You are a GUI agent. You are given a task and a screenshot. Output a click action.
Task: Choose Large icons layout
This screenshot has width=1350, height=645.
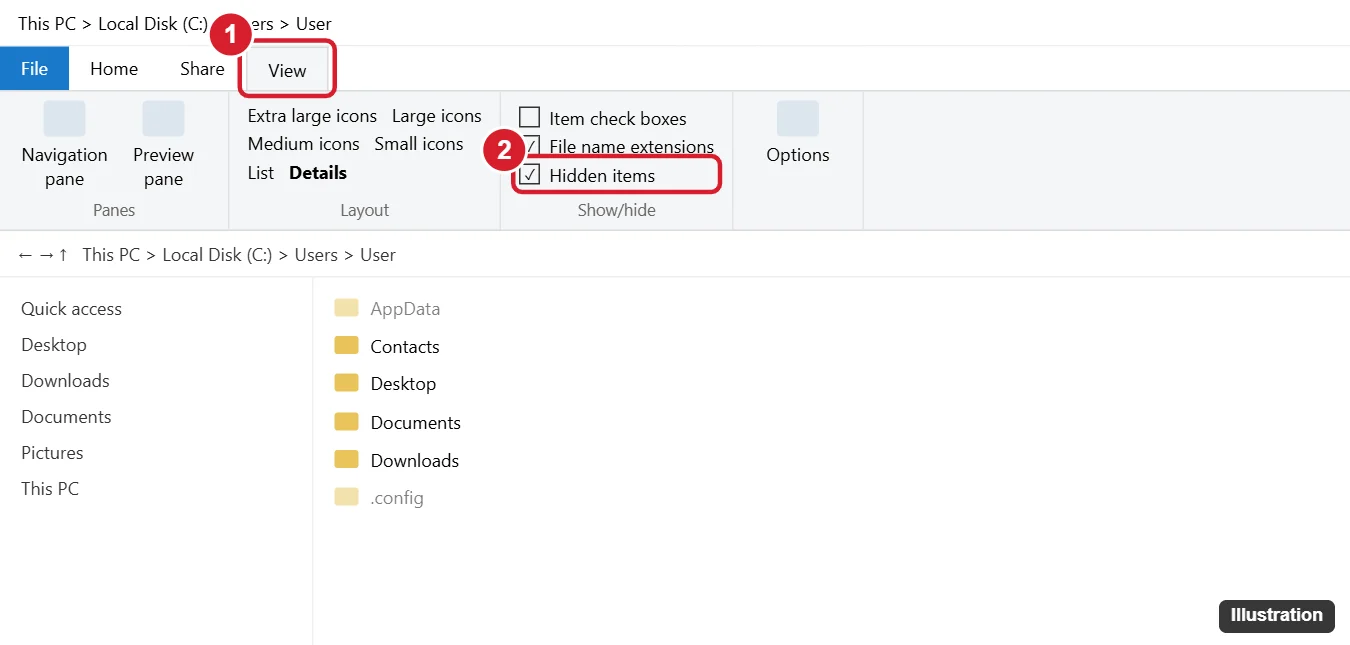437,116
